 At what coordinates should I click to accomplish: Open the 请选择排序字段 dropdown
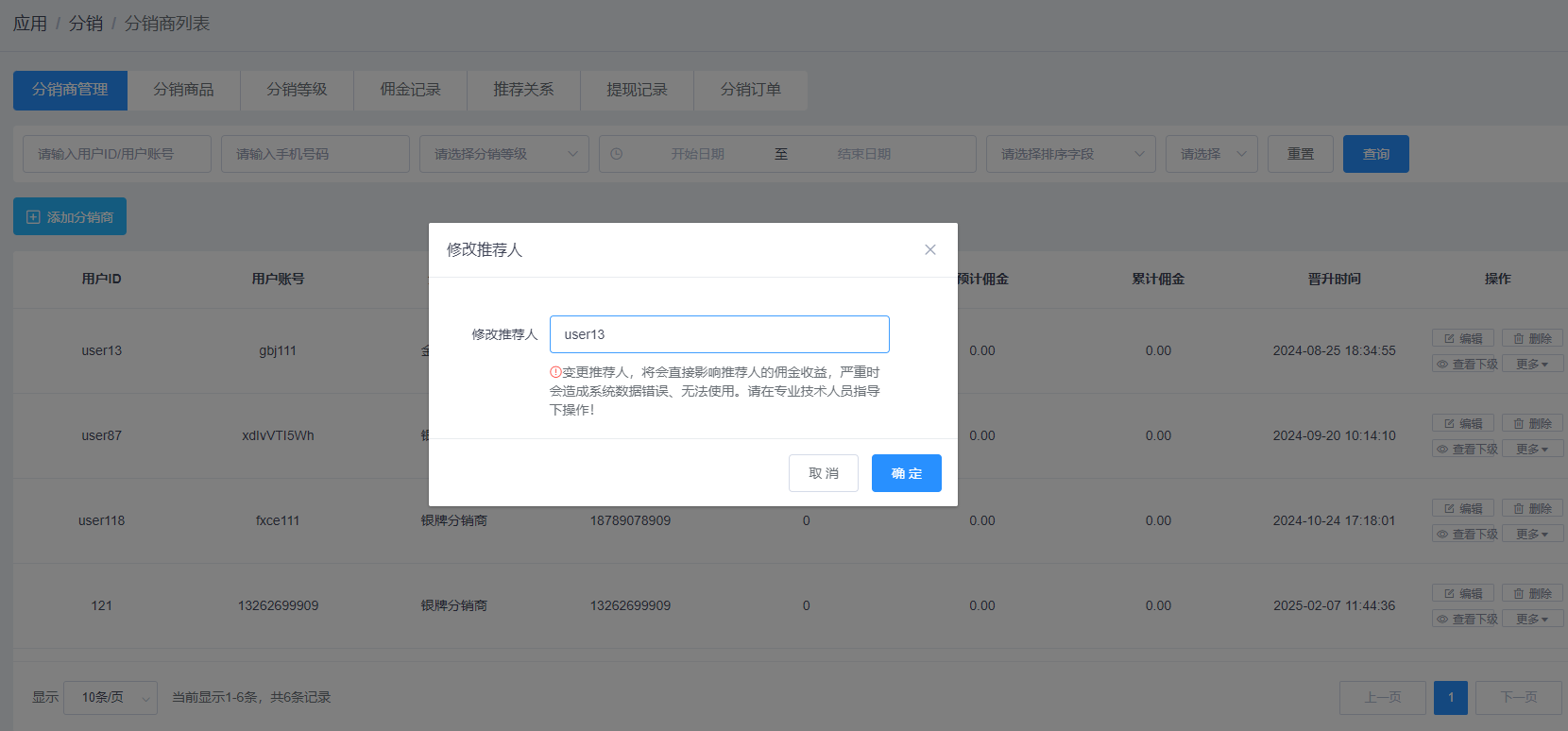pyautogui.click(x=1070, y=154)
